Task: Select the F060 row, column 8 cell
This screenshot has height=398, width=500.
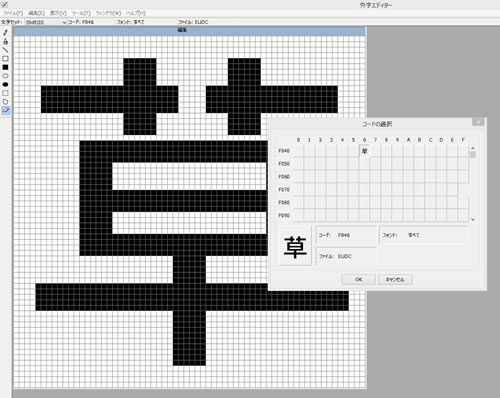Action: 386,177
